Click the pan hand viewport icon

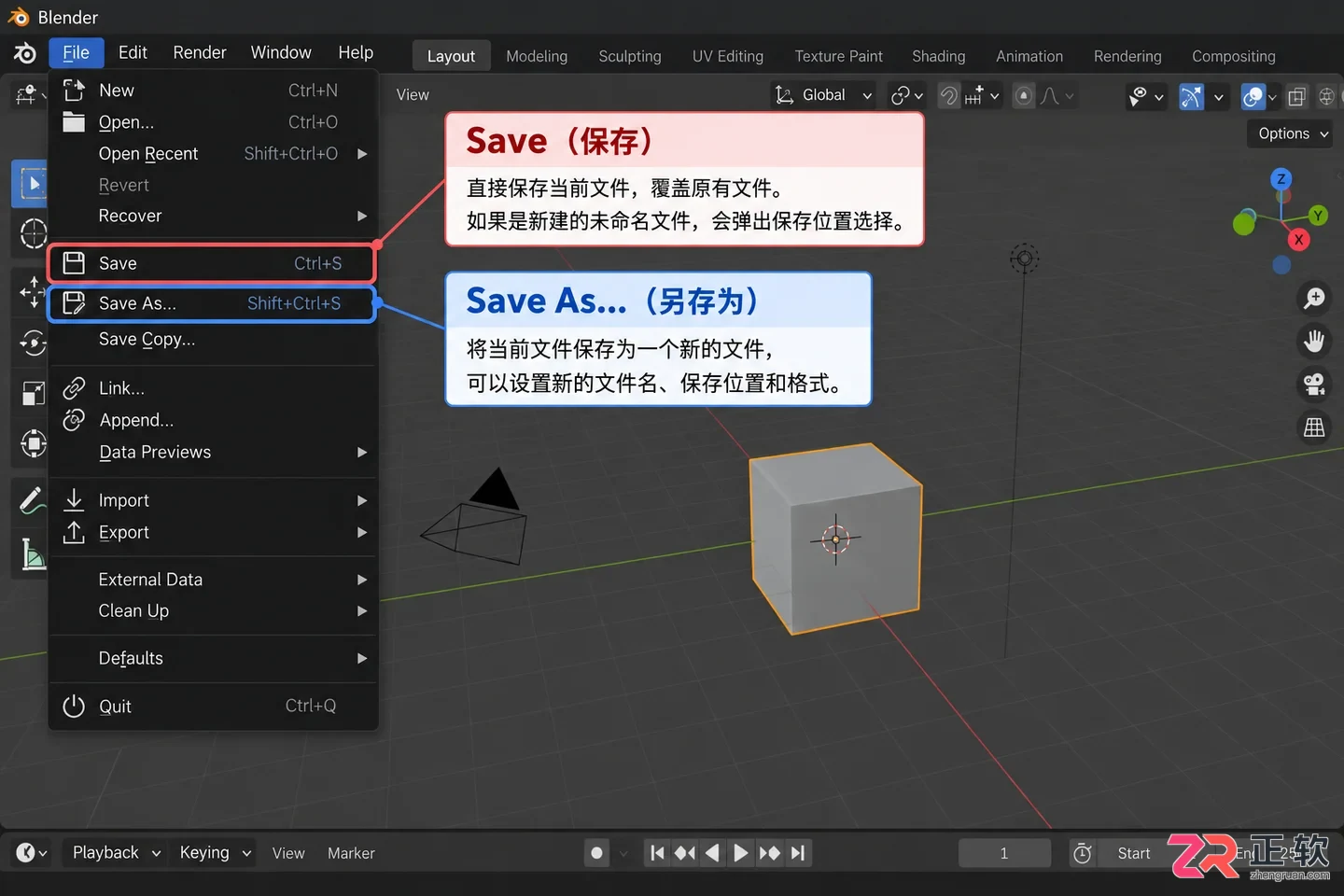tap(1314, 342)
